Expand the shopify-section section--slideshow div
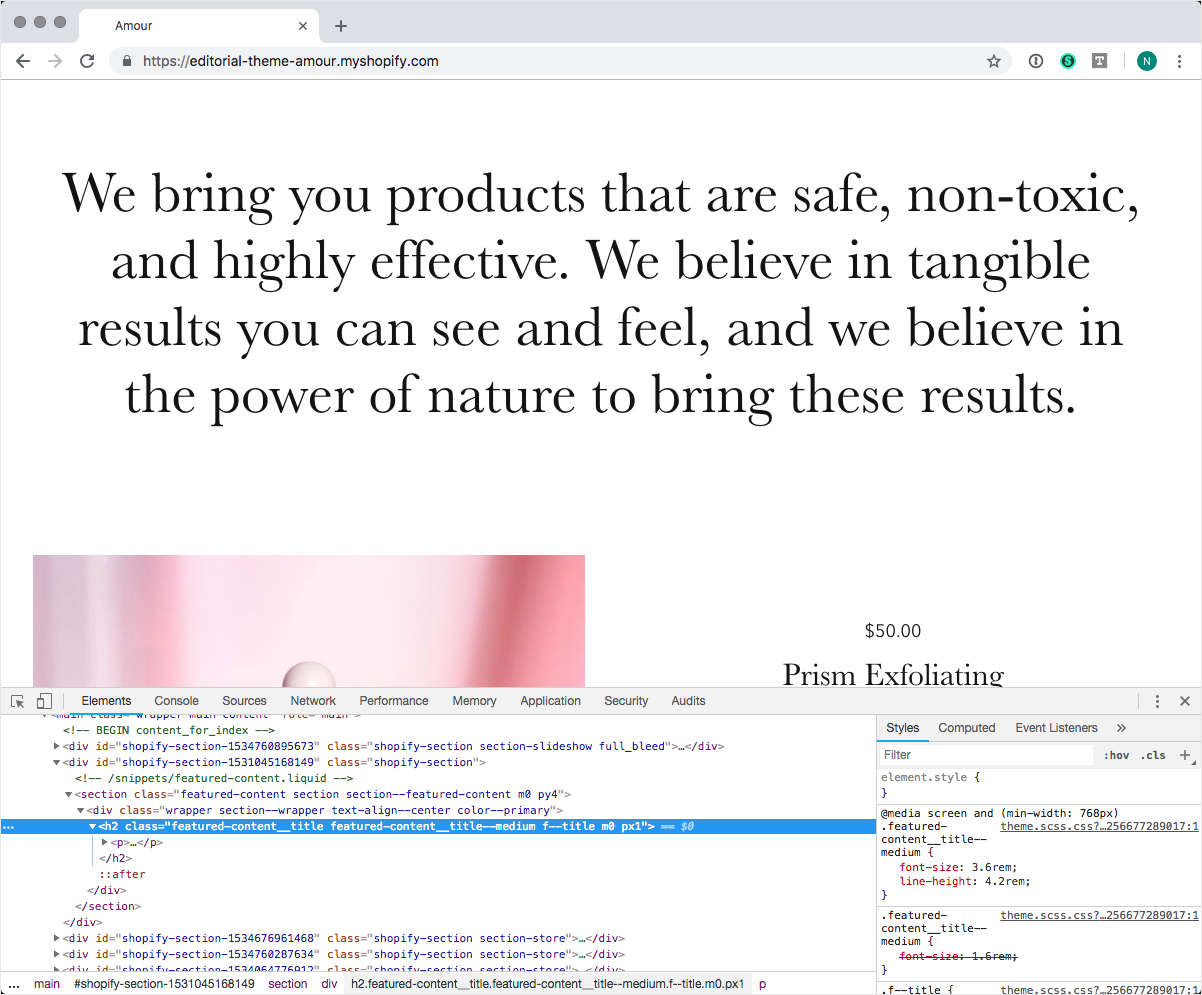 [57, 746]
